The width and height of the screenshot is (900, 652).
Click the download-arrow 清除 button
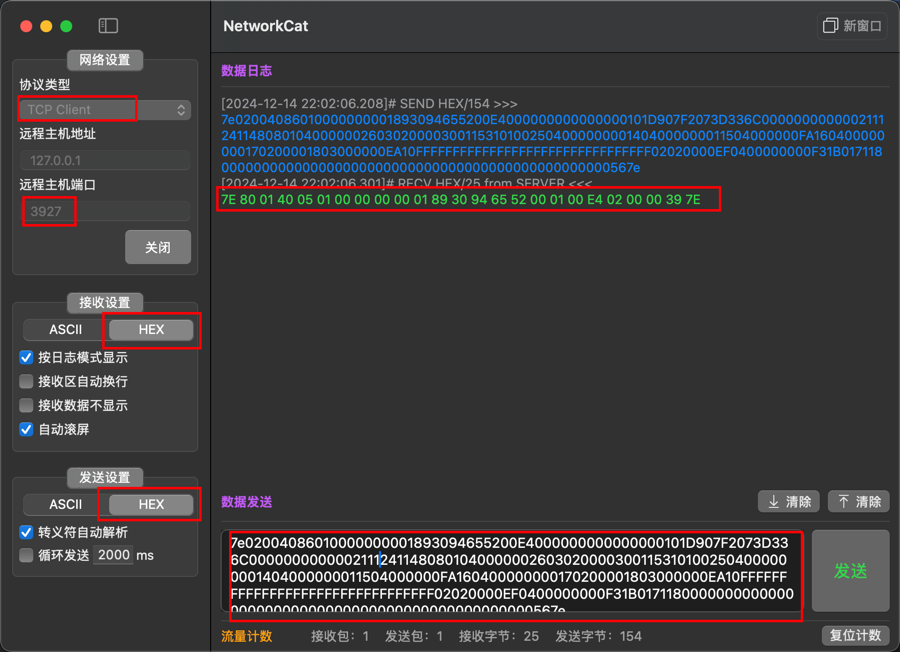(789, 502)
